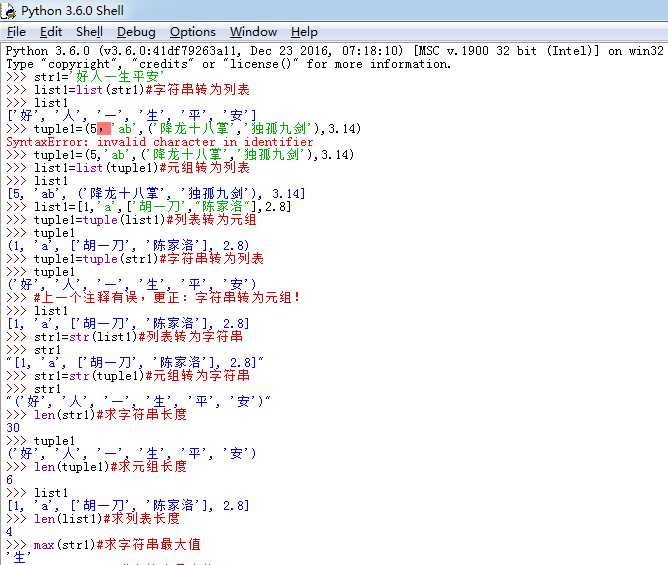Open the Options menu
Viewport: 668px width, 565px height.
[x=193, y=32]
